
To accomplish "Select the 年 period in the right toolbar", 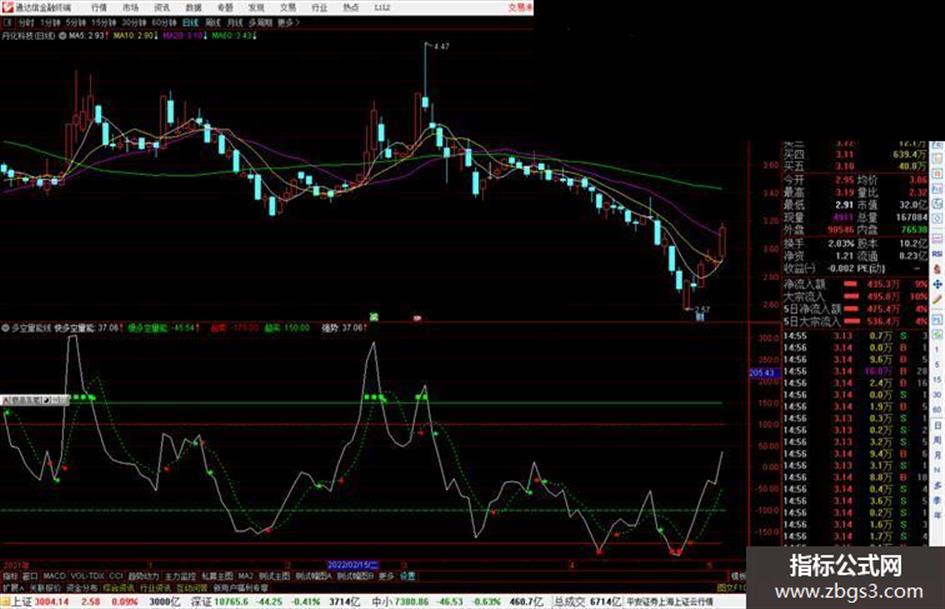I will (x=937, y=516).
